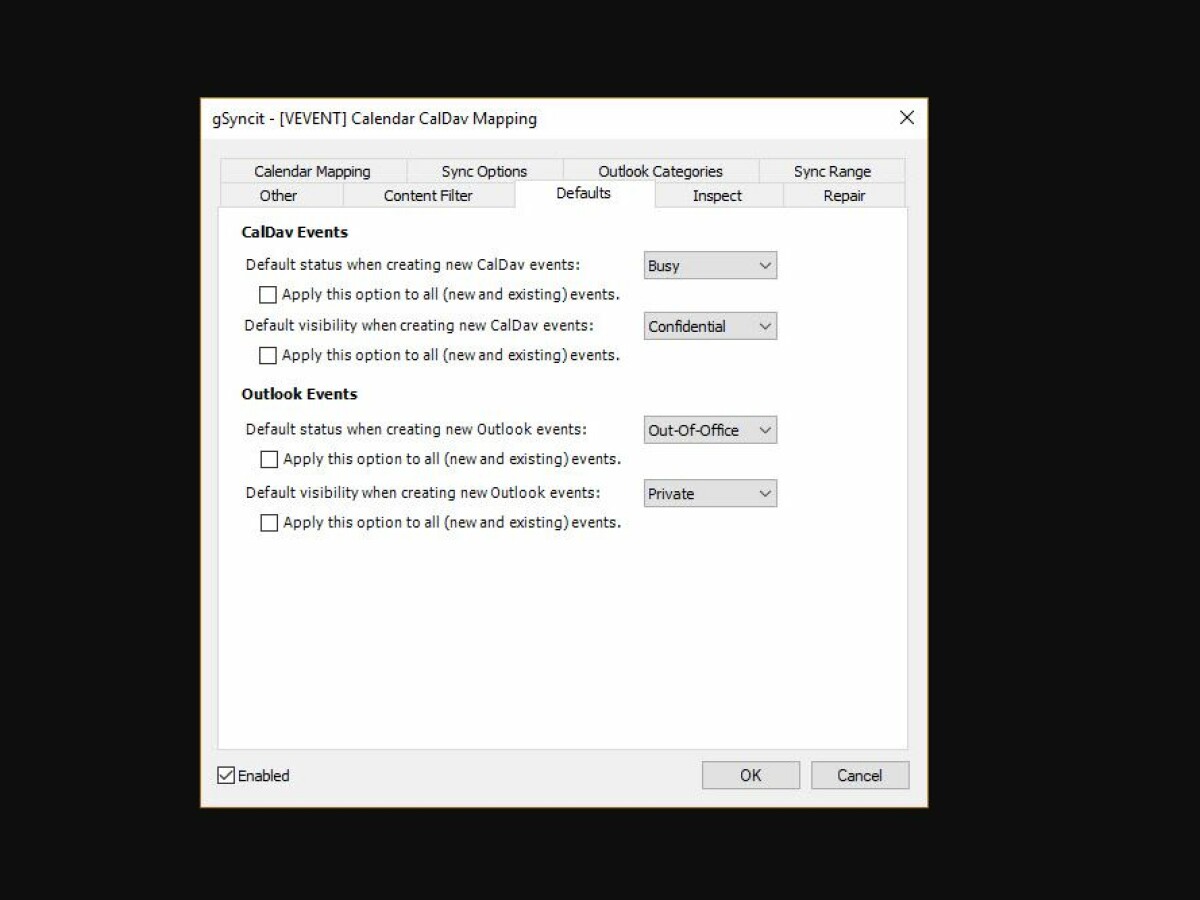This screenshot has width=1200, height=900.
Task: Check apply-to-all under Outlook default status
Action: [x=269, y=459]
